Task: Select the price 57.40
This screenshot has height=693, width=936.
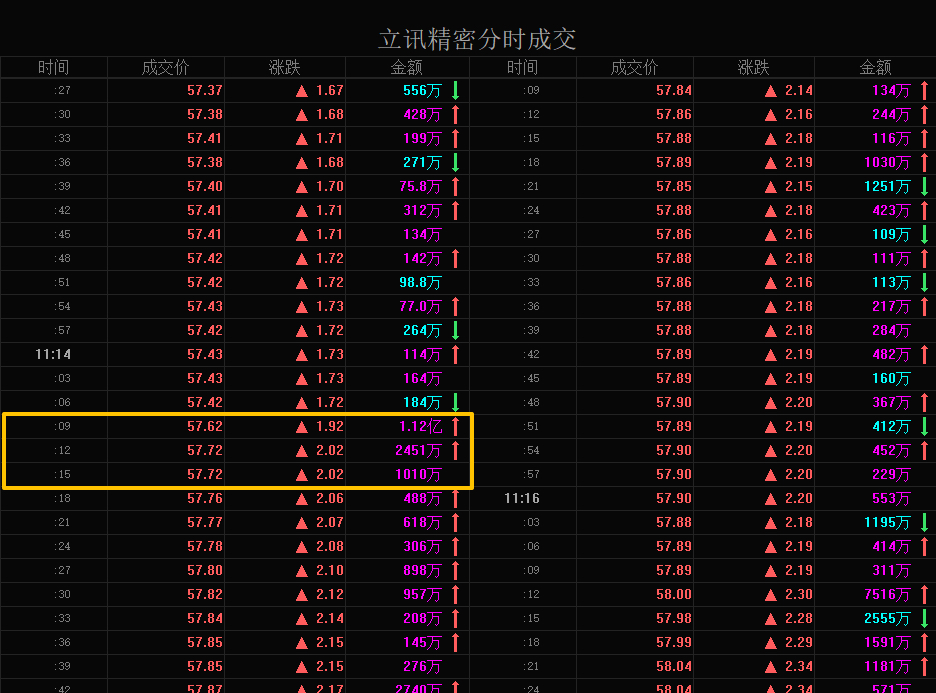Action: [205, 186]
